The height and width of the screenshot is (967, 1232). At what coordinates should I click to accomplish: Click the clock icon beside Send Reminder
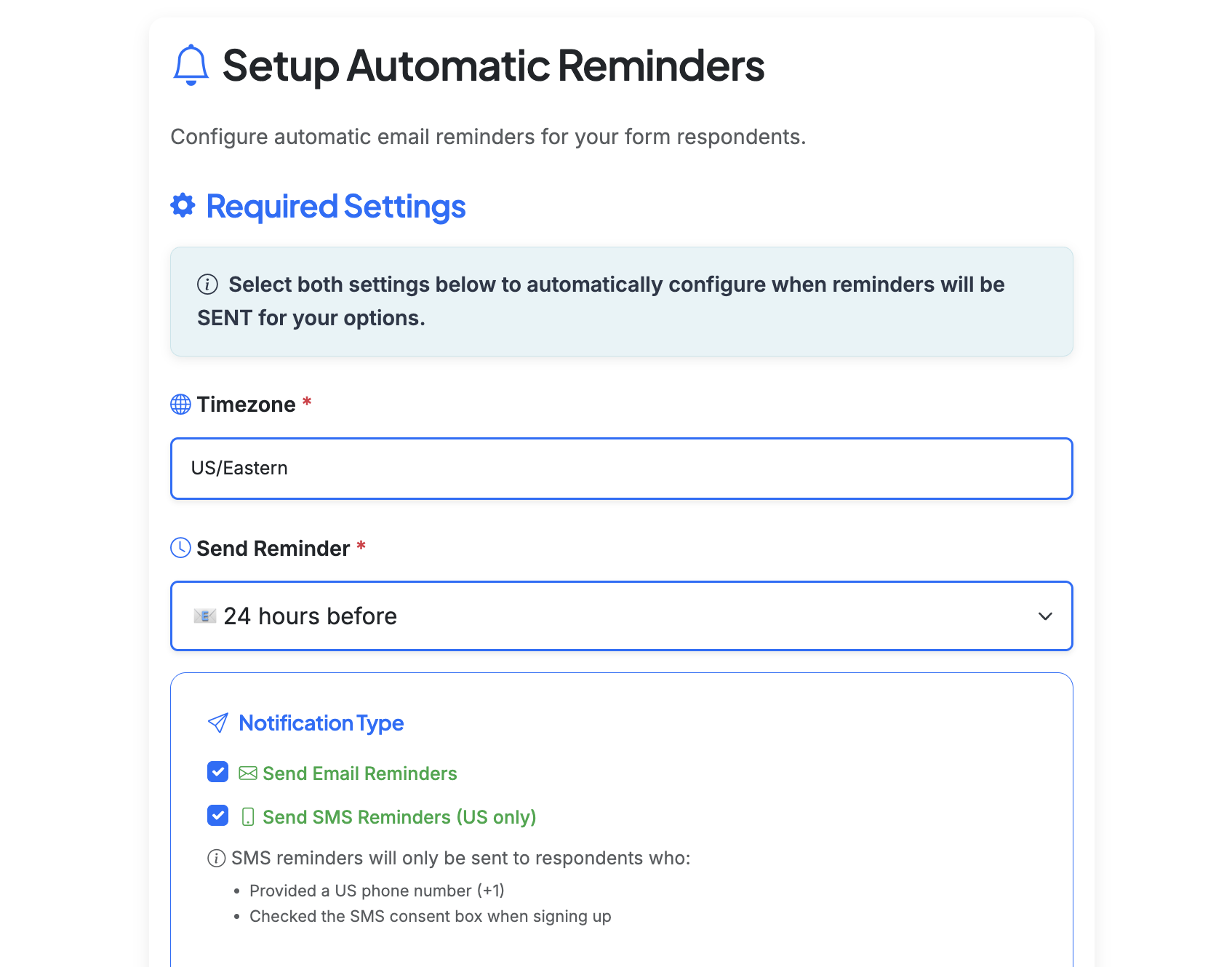coord(181,548)
